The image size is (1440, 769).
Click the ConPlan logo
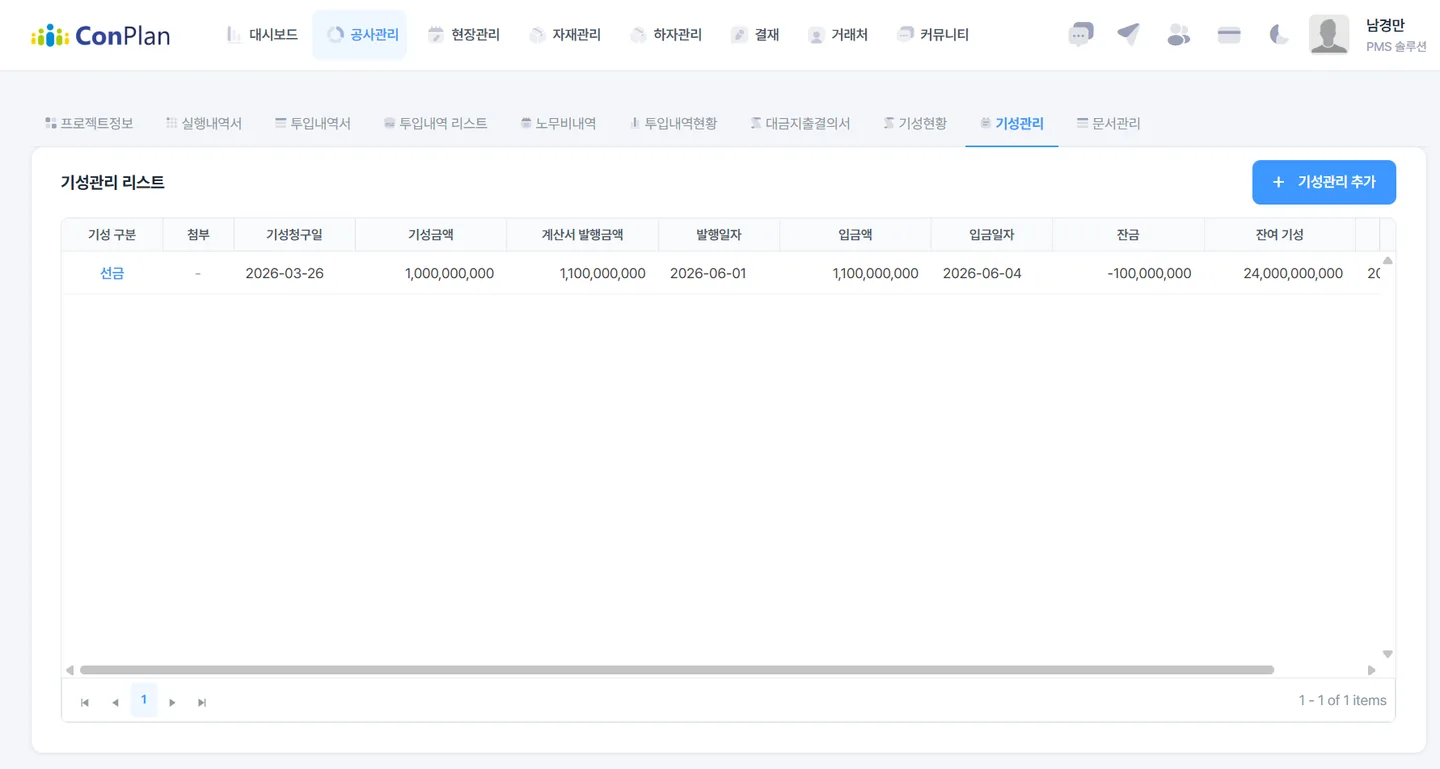(x=101, y=36)
